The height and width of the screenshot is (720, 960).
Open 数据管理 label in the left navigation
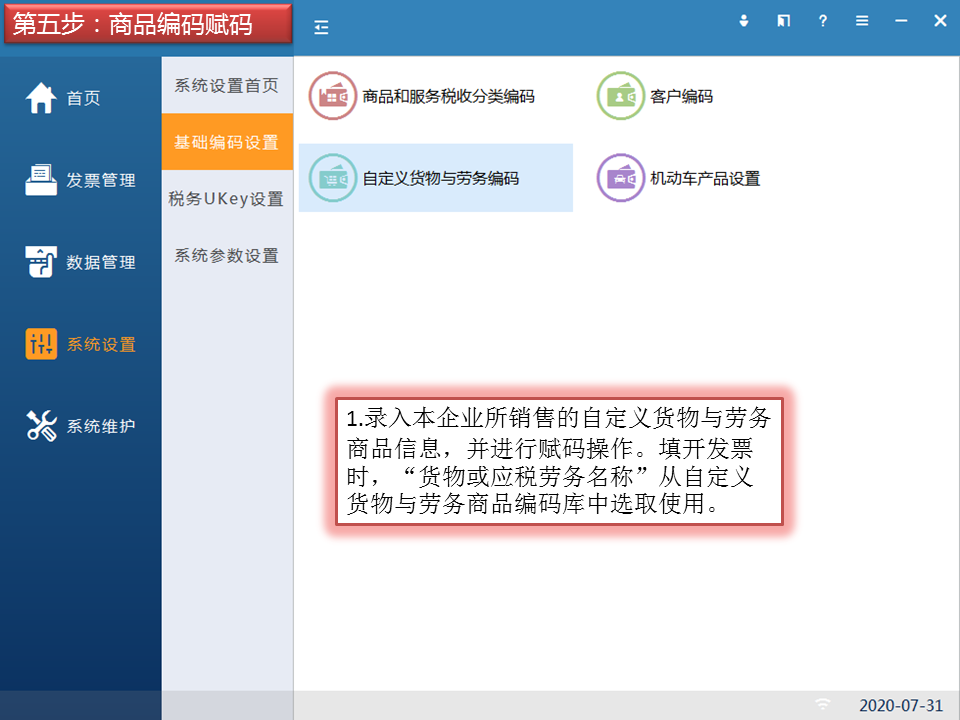click(101, 263)
